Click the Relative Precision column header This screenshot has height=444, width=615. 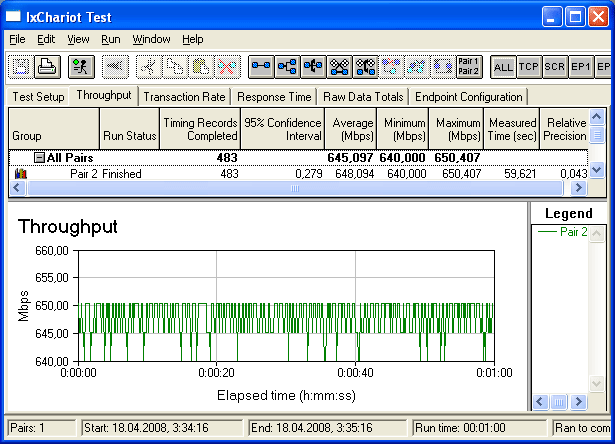[564, 129]
